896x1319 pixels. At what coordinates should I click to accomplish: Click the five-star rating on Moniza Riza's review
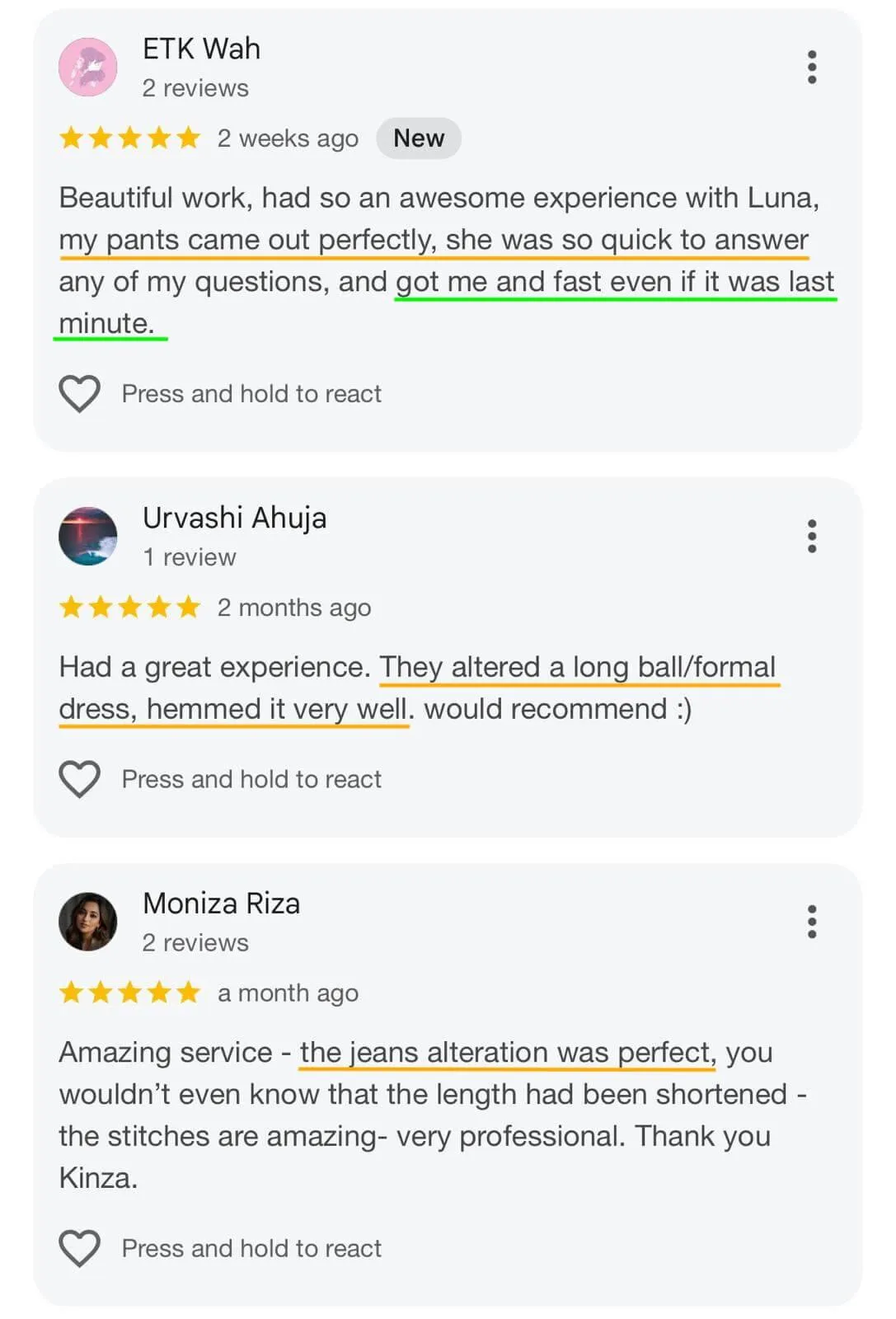pyautogui.click(x=130, y=993)
